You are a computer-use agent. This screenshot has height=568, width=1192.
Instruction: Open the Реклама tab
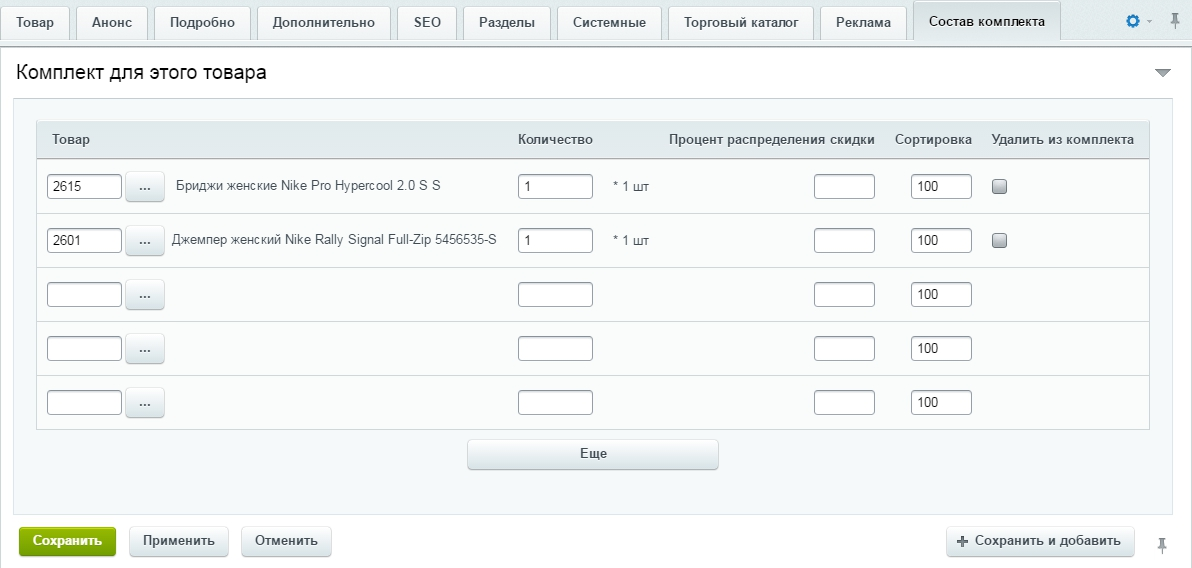click(864, 23)
